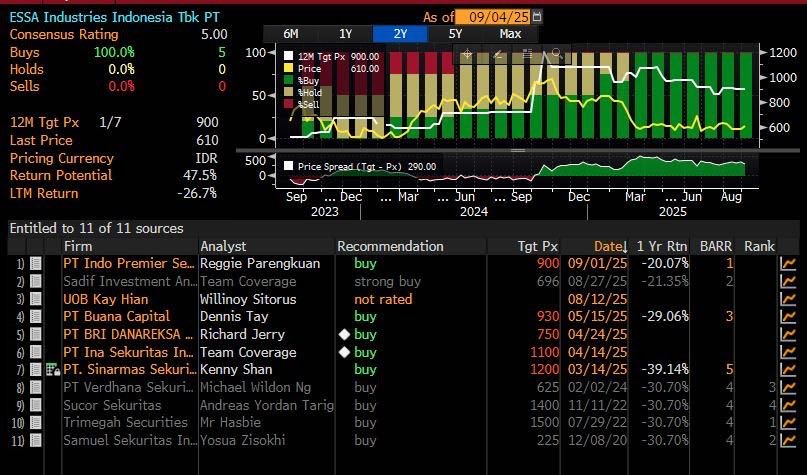Switch chart range to 6M

tap(291, 34)
